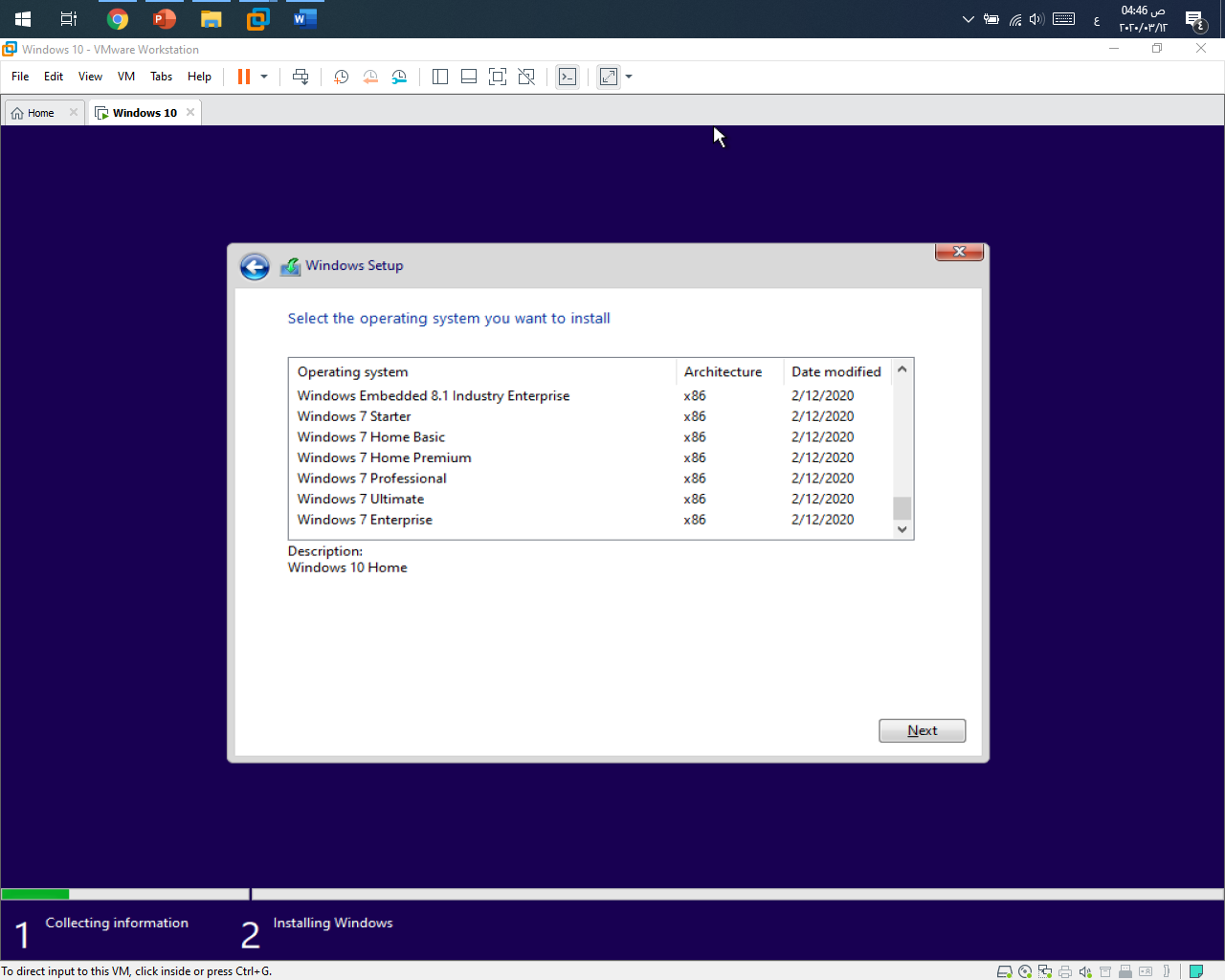
Task: Click the message log note icon
Action: click(1196, 971)
